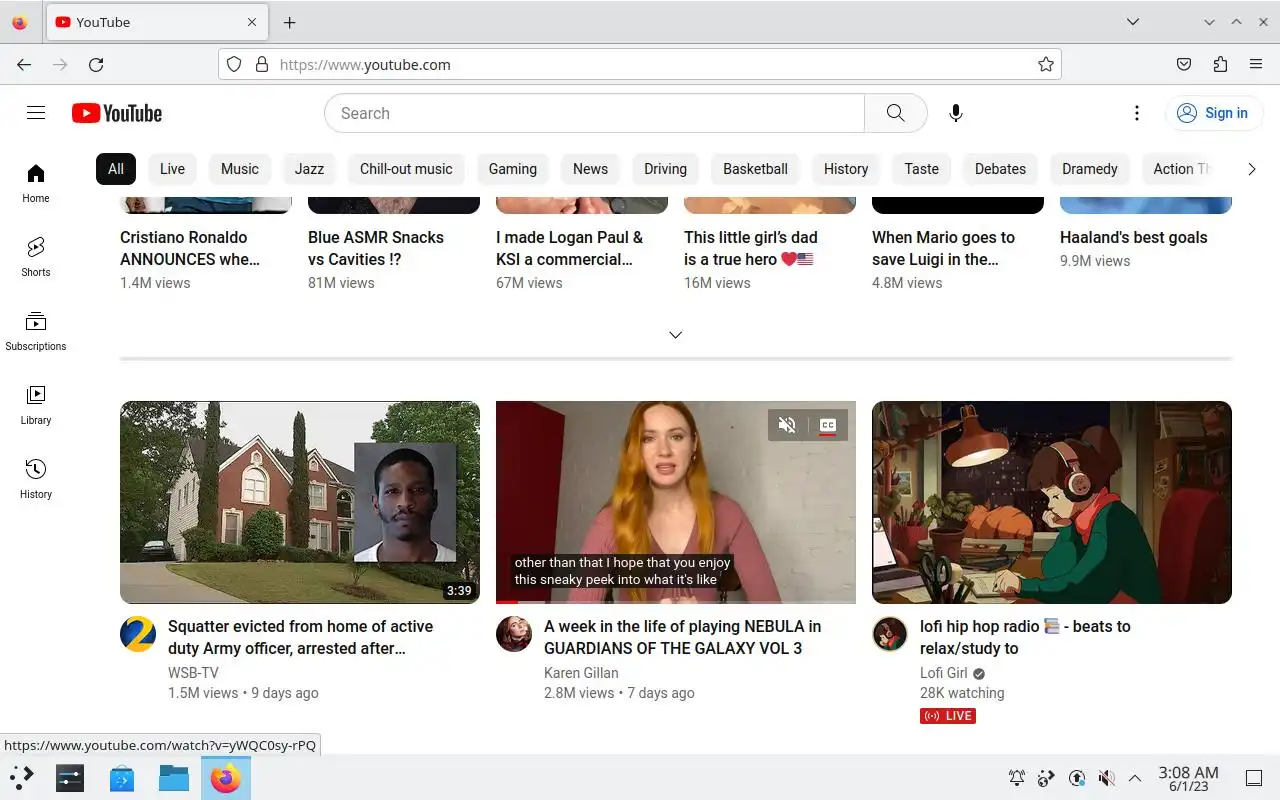Expand system tray hidden icons arrow
This screenshot has height=800, width=1280.
pos(1135,778)
